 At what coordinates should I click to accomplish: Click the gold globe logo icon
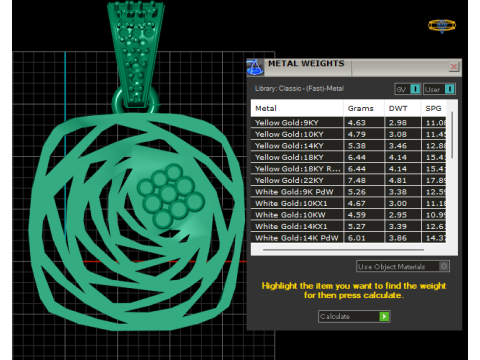click(442, 26)
